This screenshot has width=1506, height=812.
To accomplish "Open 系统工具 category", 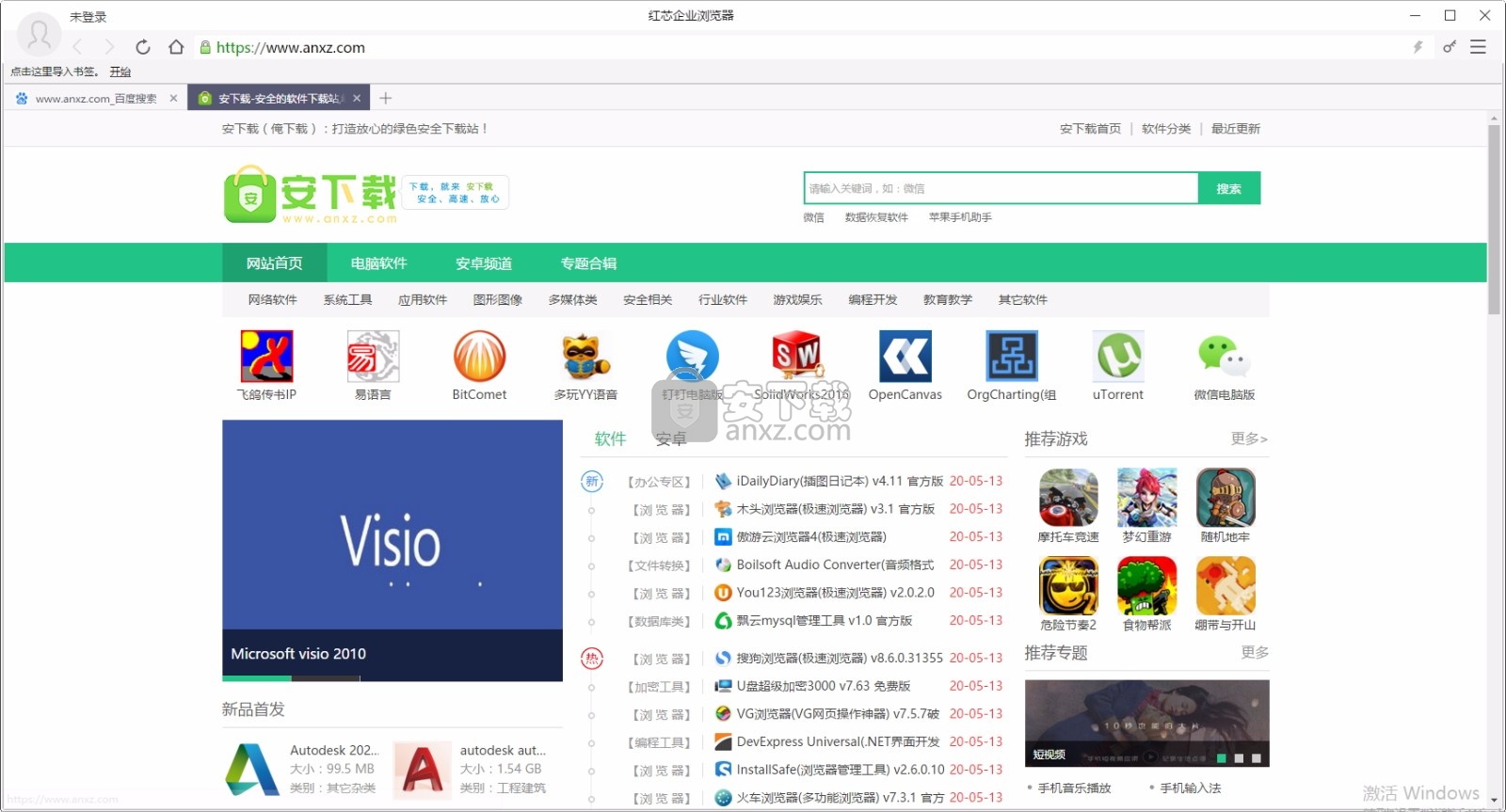I will pos(347,300).
